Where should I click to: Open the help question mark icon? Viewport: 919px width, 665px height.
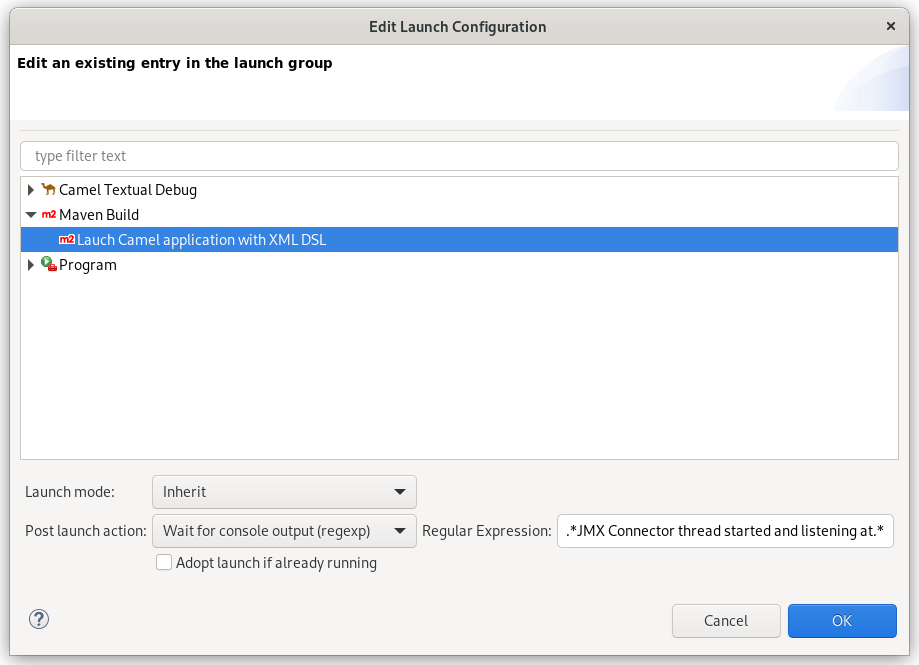click(38, 619)
